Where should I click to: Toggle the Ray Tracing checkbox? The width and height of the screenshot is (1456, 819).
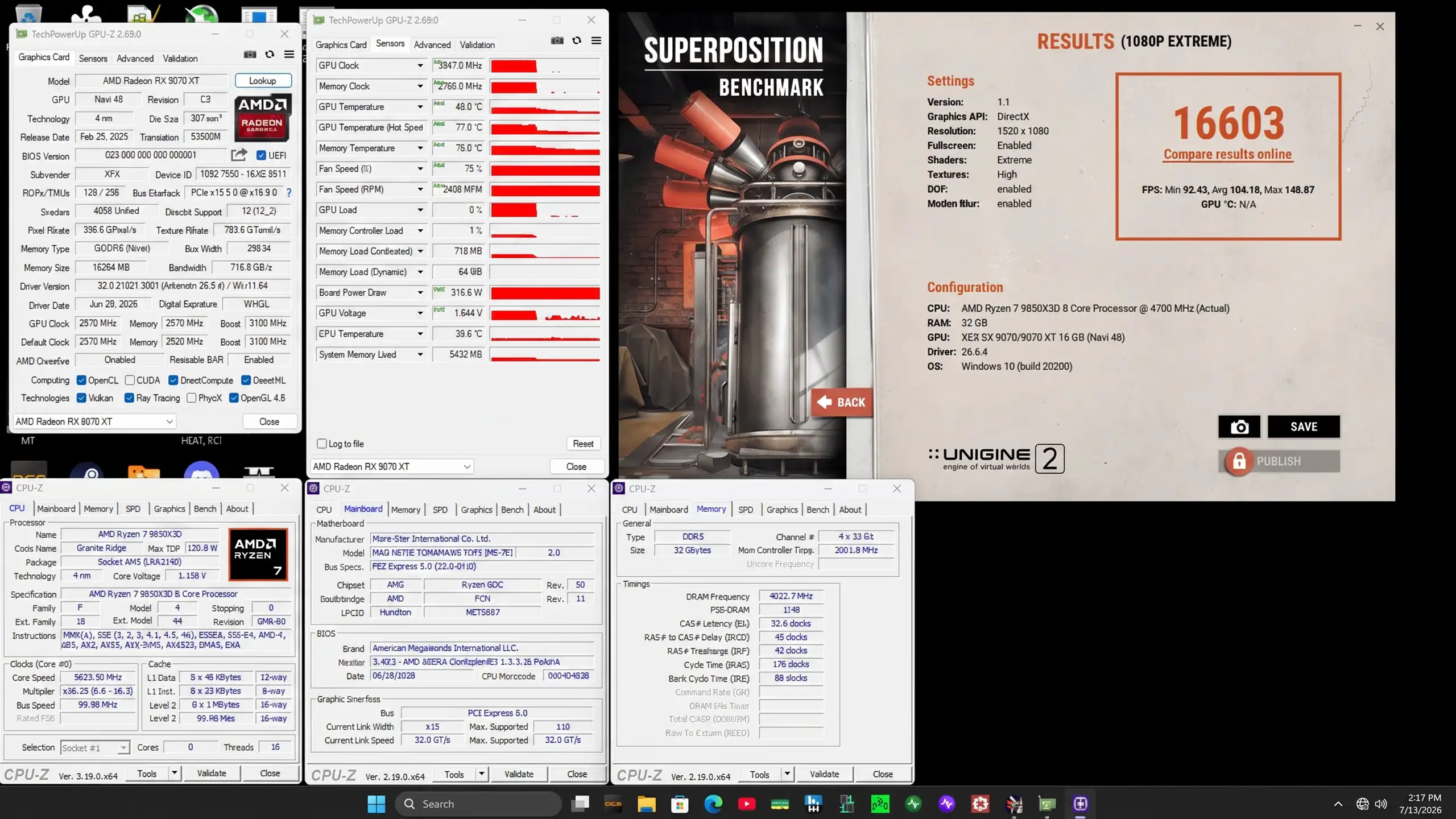click(x=129, y=398)
